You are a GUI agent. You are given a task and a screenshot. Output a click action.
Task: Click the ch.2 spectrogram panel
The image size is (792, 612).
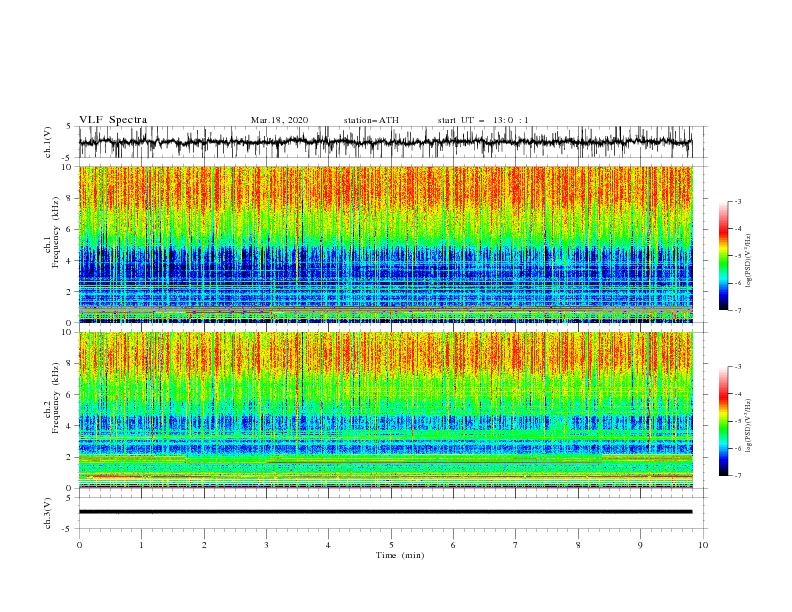point(385,410)
